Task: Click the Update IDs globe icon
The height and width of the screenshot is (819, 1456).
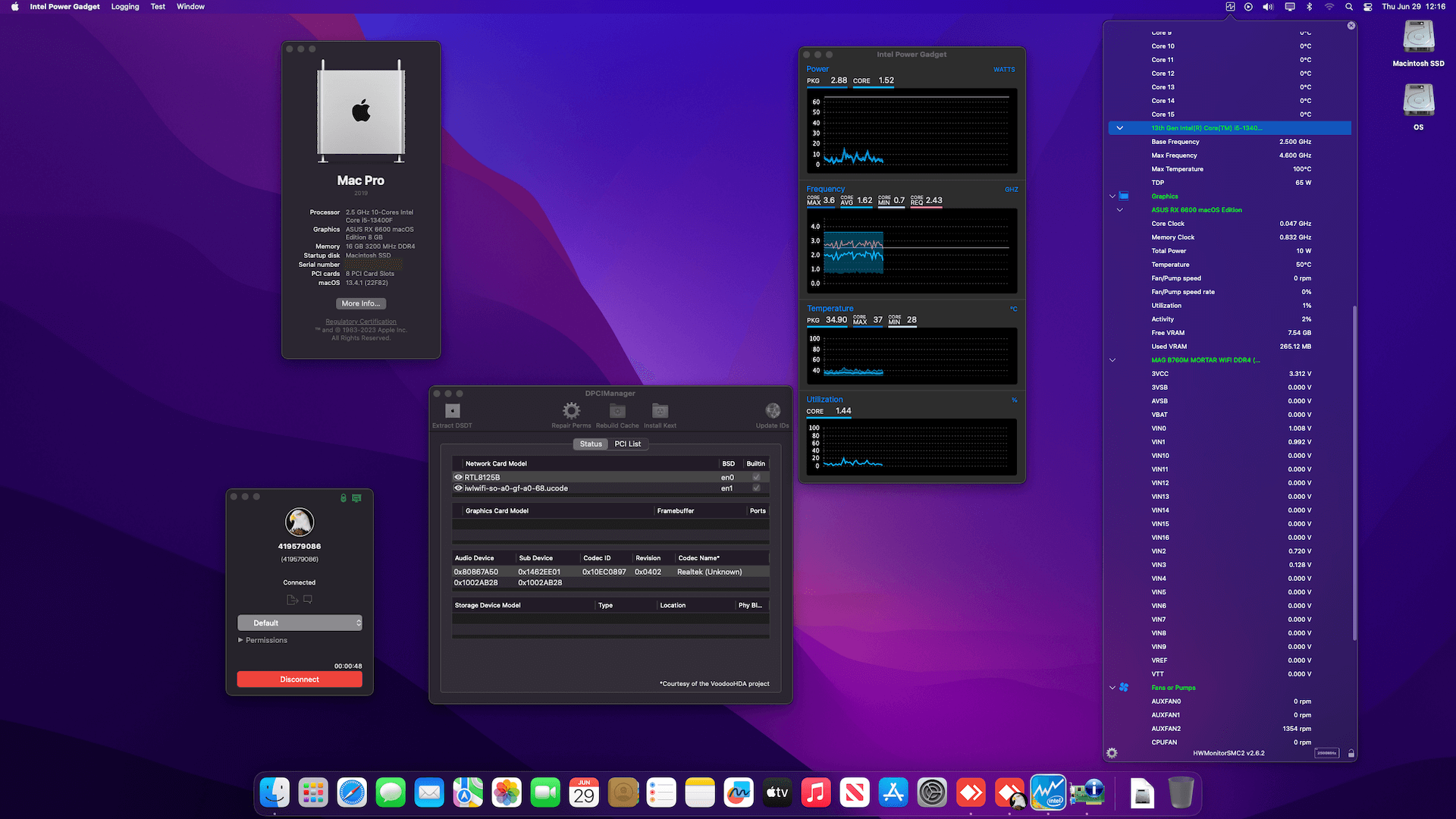Action: point(772,410)
